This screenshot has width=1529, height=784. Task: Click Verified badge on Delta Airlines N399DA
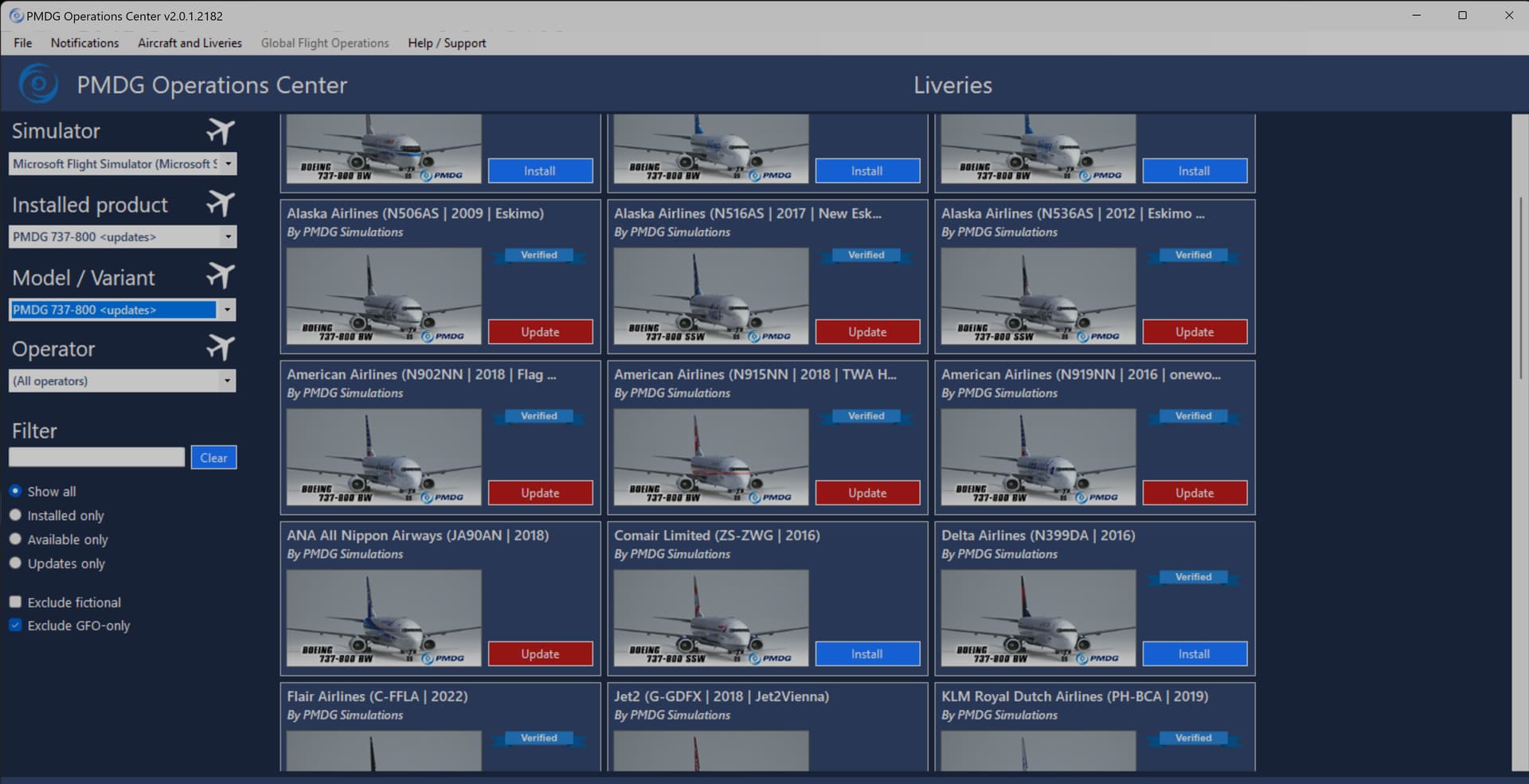(x=1193, y=577)
